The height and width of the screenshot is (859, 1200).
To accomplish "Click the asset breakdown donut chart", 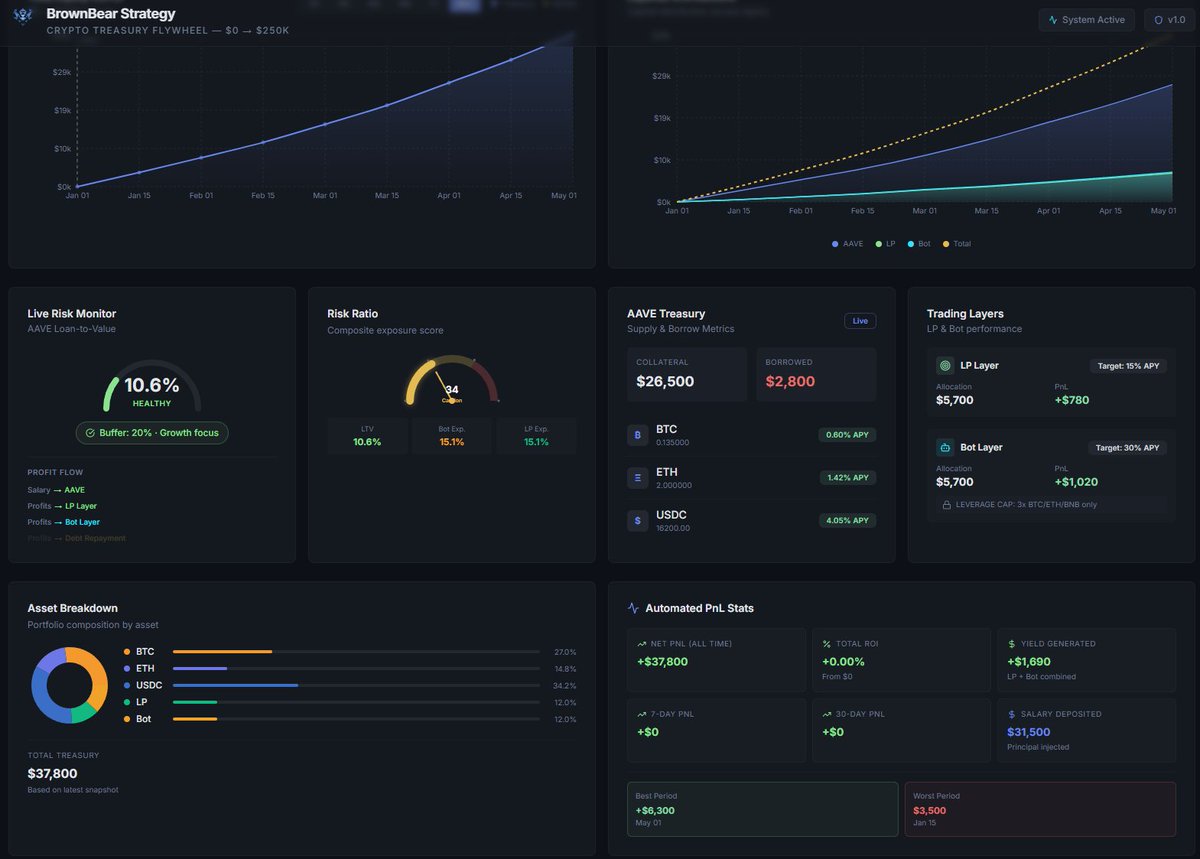I will click(69, 685).
